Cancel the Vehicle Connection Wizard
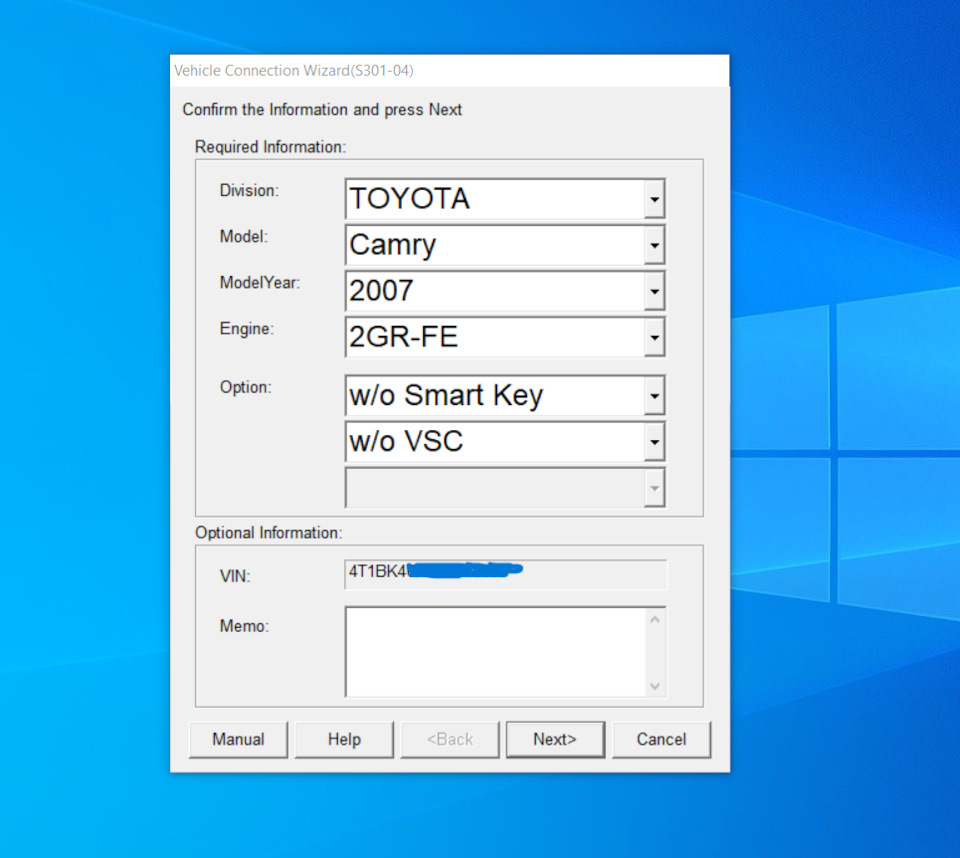This screenshot has height=858, width=960. tap(661, 739)
